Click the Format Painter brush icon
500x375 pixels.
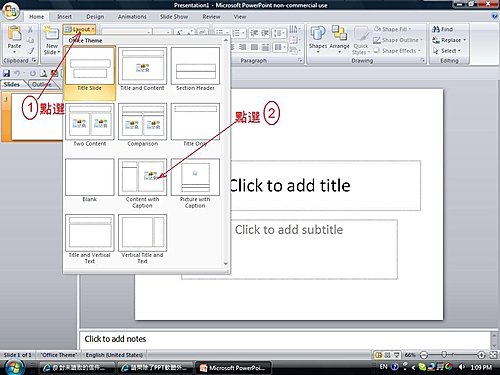(30, 51)
